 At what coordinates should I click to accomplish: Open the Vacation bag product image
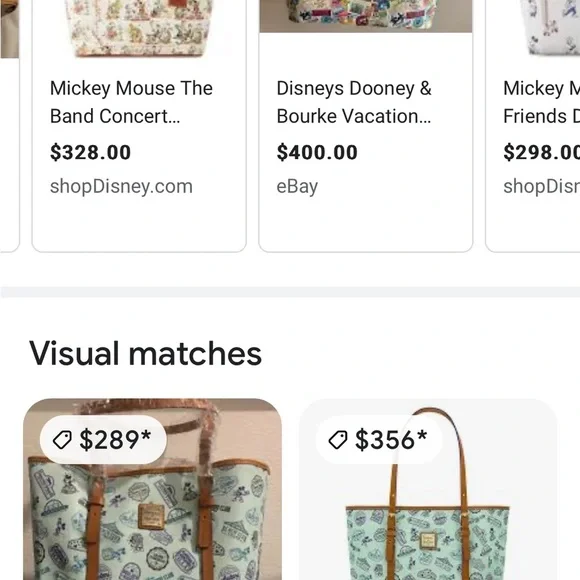tap(366, 16)
